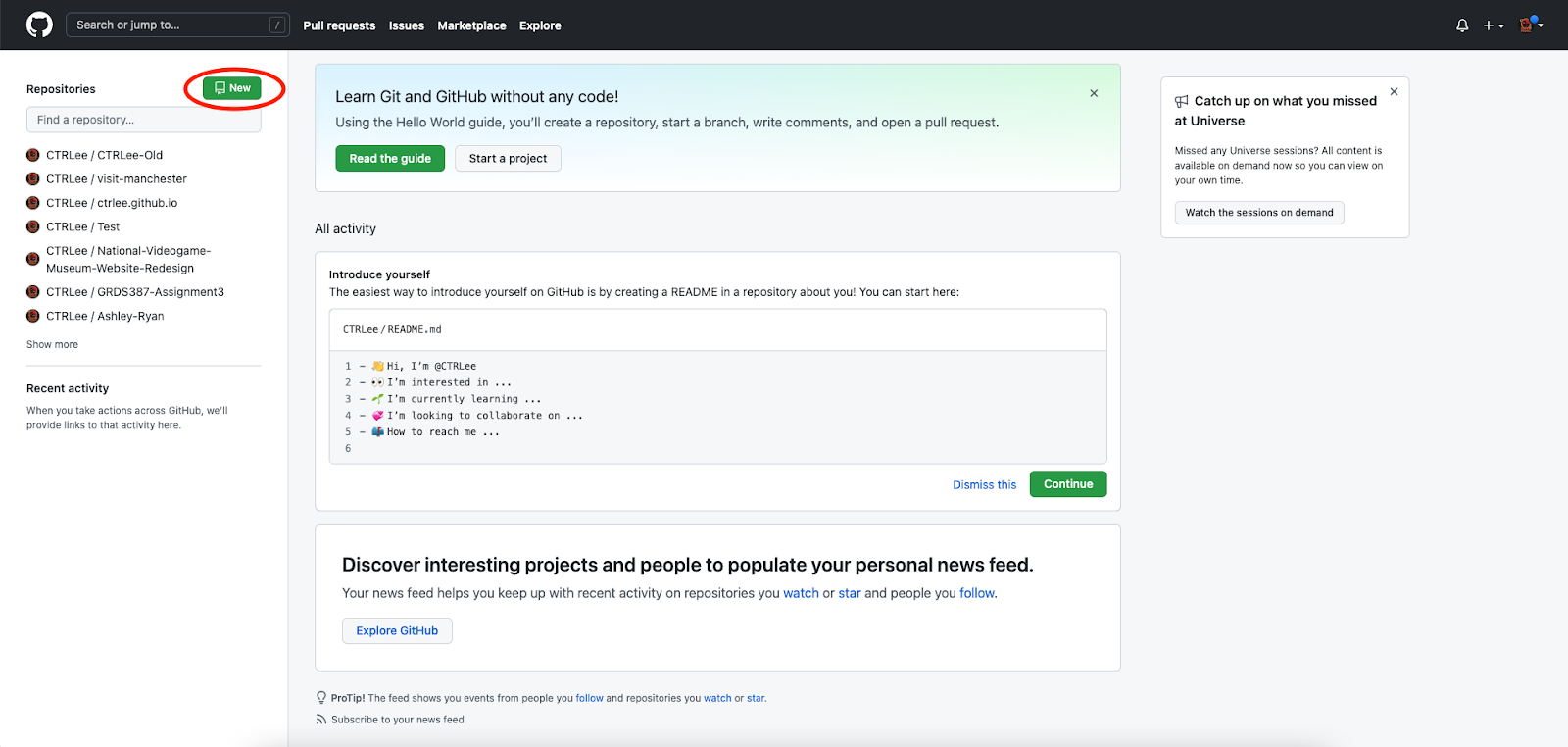Open the user avatar menu
The image size is (1568, 747).
pos(1531,25)
